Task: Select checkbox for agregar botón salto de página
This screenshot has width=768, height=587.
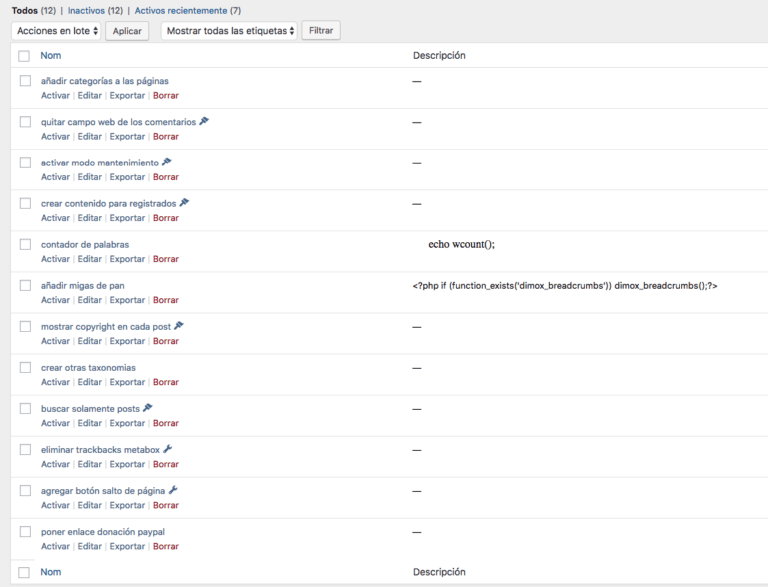Action: click(x=25, y=490)
